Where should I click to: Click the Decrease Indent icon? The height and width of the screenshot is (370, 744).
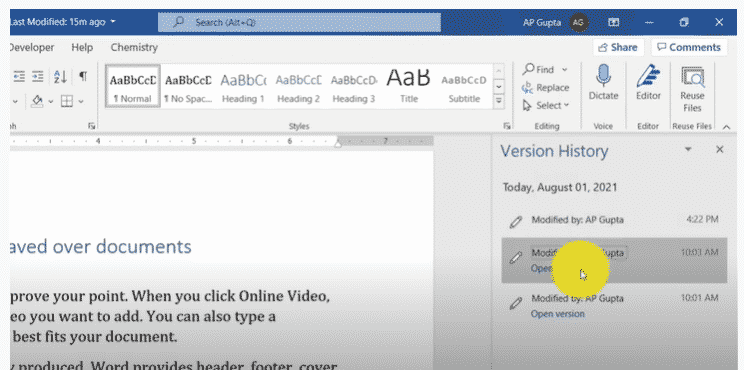[19, 76]
